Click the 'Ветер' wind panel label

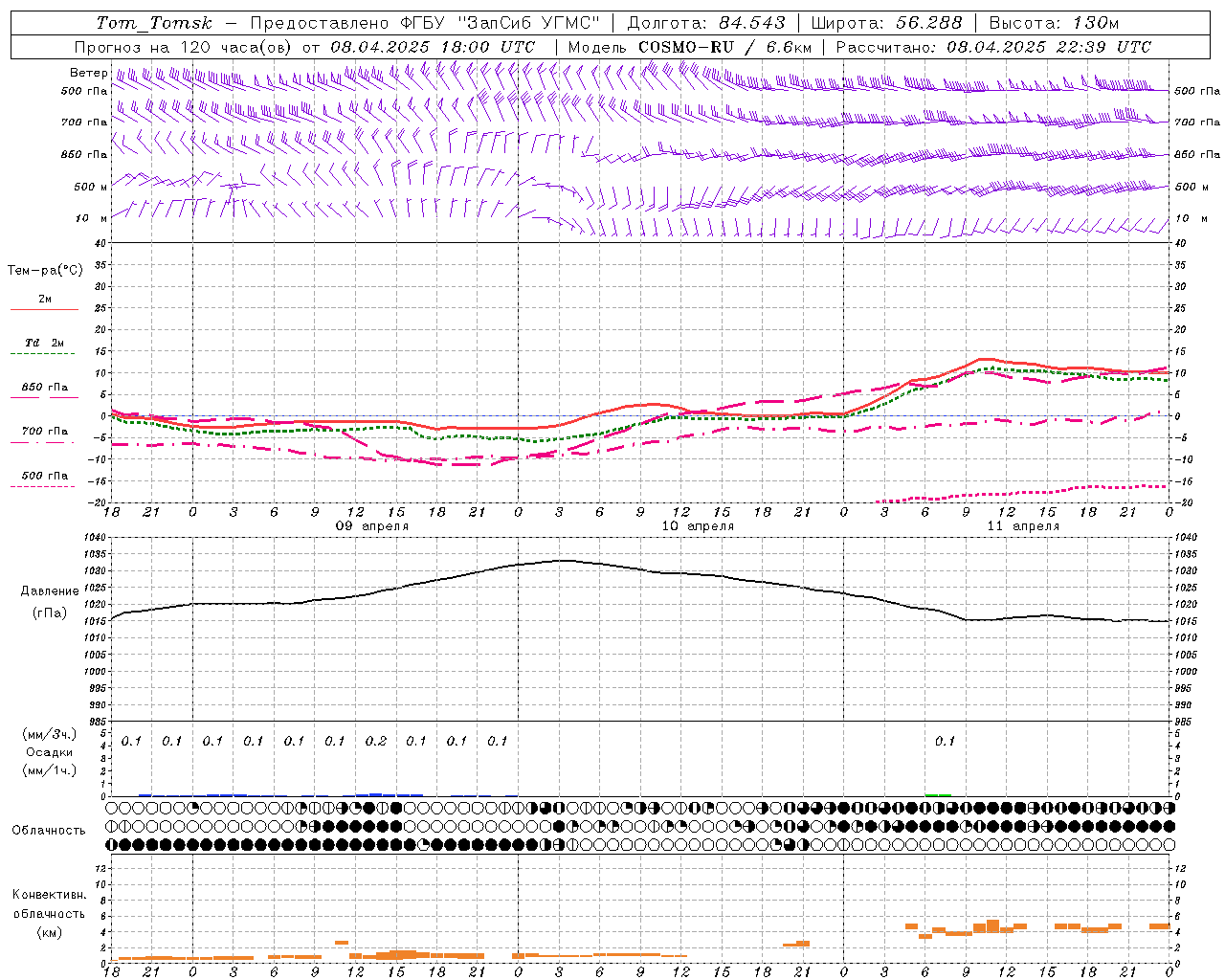pyautogui.click(x=88, y=73)
